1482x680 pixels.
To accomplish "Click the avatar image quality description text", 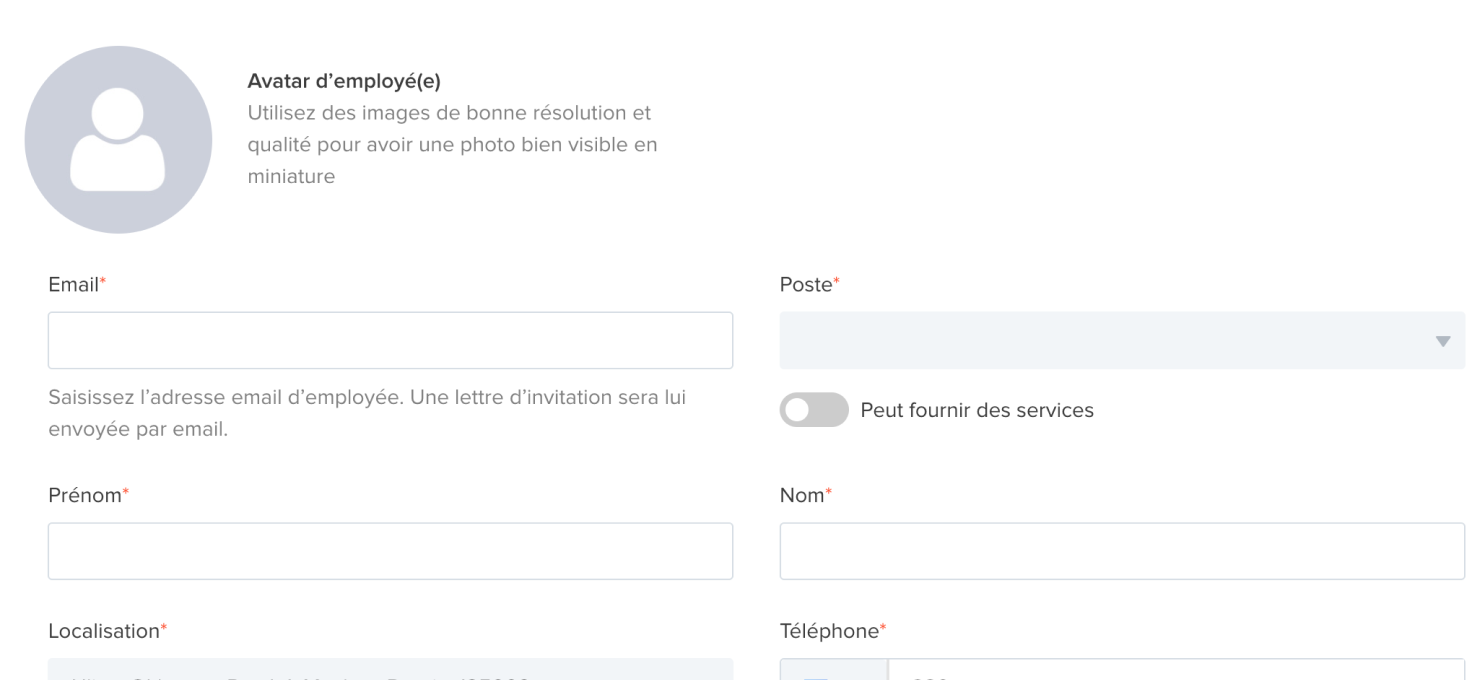I will [x=452, y=144].
